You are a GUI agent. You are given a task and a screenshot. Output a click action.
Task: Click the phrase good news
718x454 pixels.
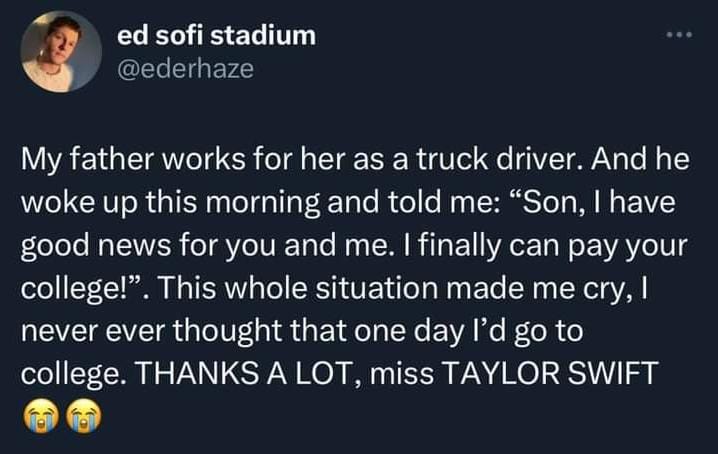(x=96, y=245)
